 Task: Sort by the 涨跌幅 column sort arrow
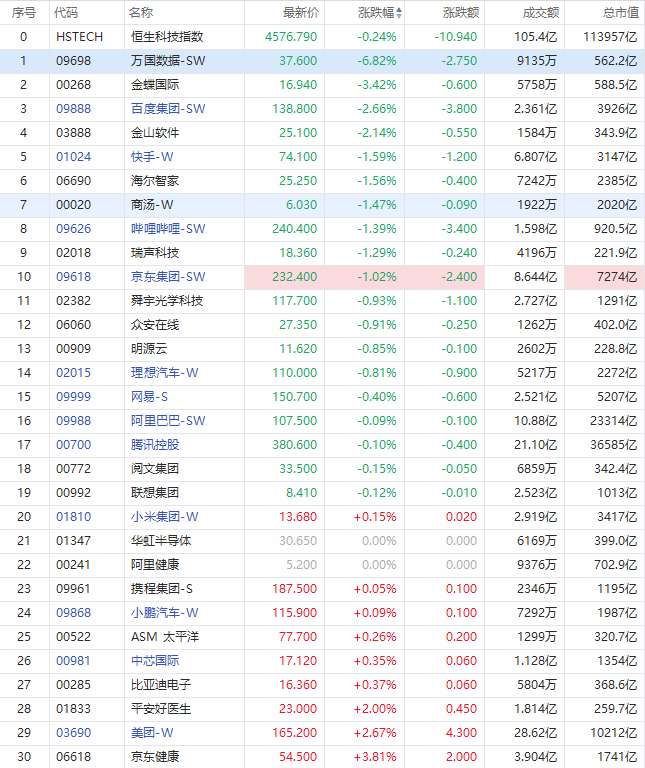[399, 13]
